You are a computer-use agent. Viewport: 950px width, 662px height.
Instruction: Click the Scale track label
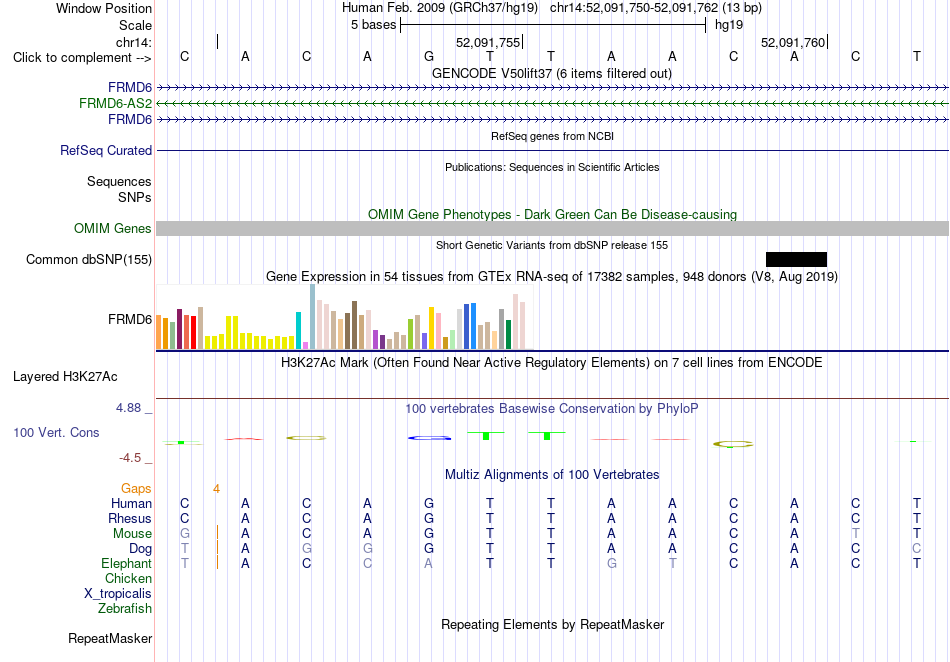pos(135,25)
